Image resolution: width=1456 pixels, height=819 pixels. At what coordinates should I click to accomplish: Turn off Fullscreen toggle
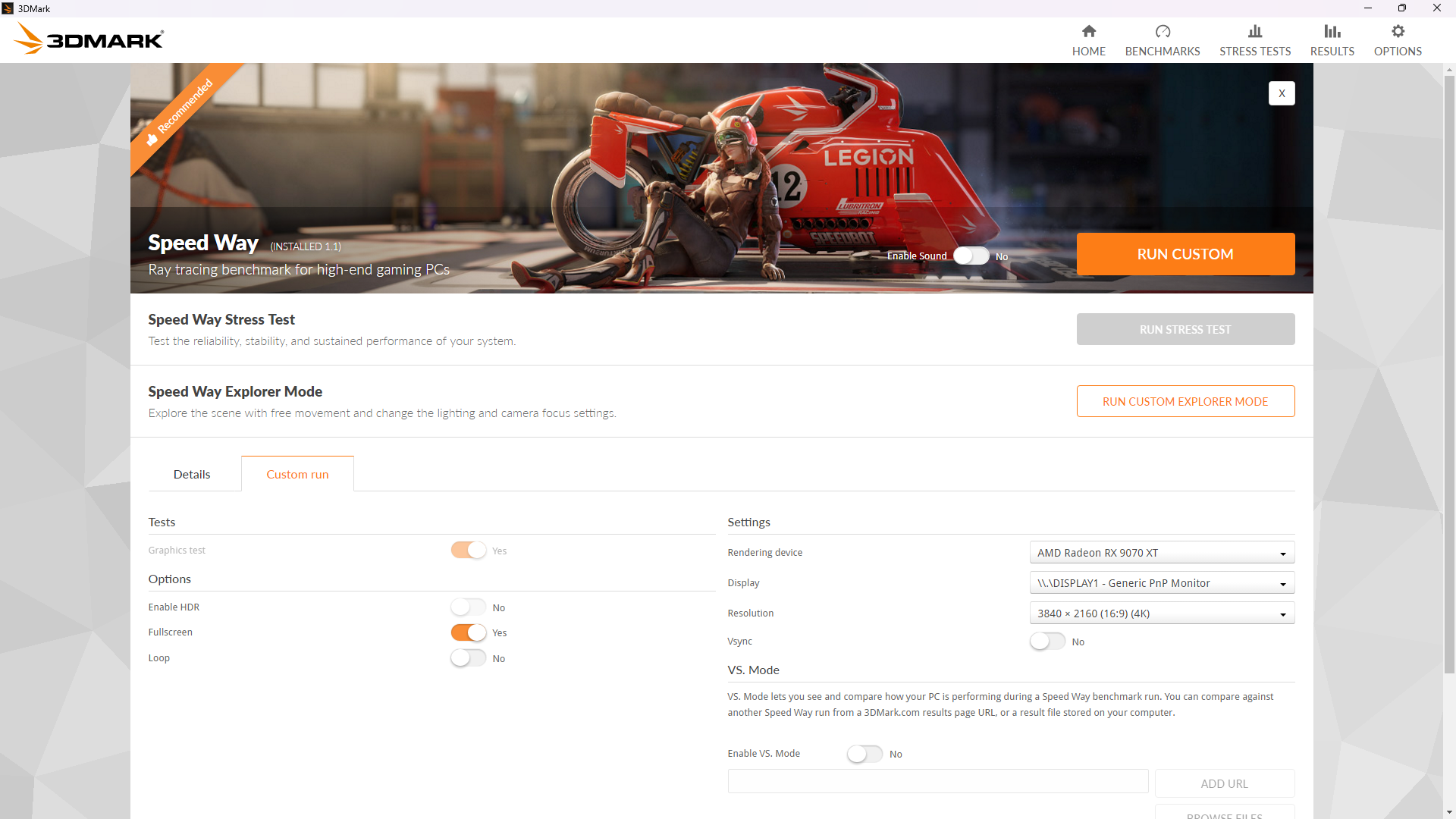[x=468, y=632]
